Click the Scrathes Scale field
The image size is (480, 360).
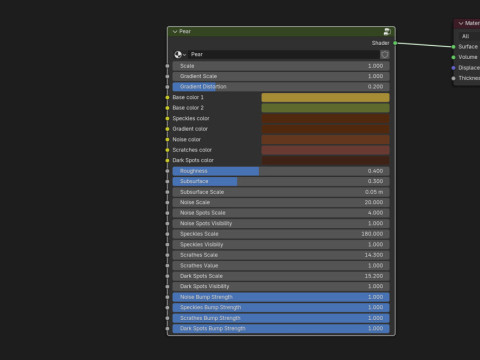(281, 255)
